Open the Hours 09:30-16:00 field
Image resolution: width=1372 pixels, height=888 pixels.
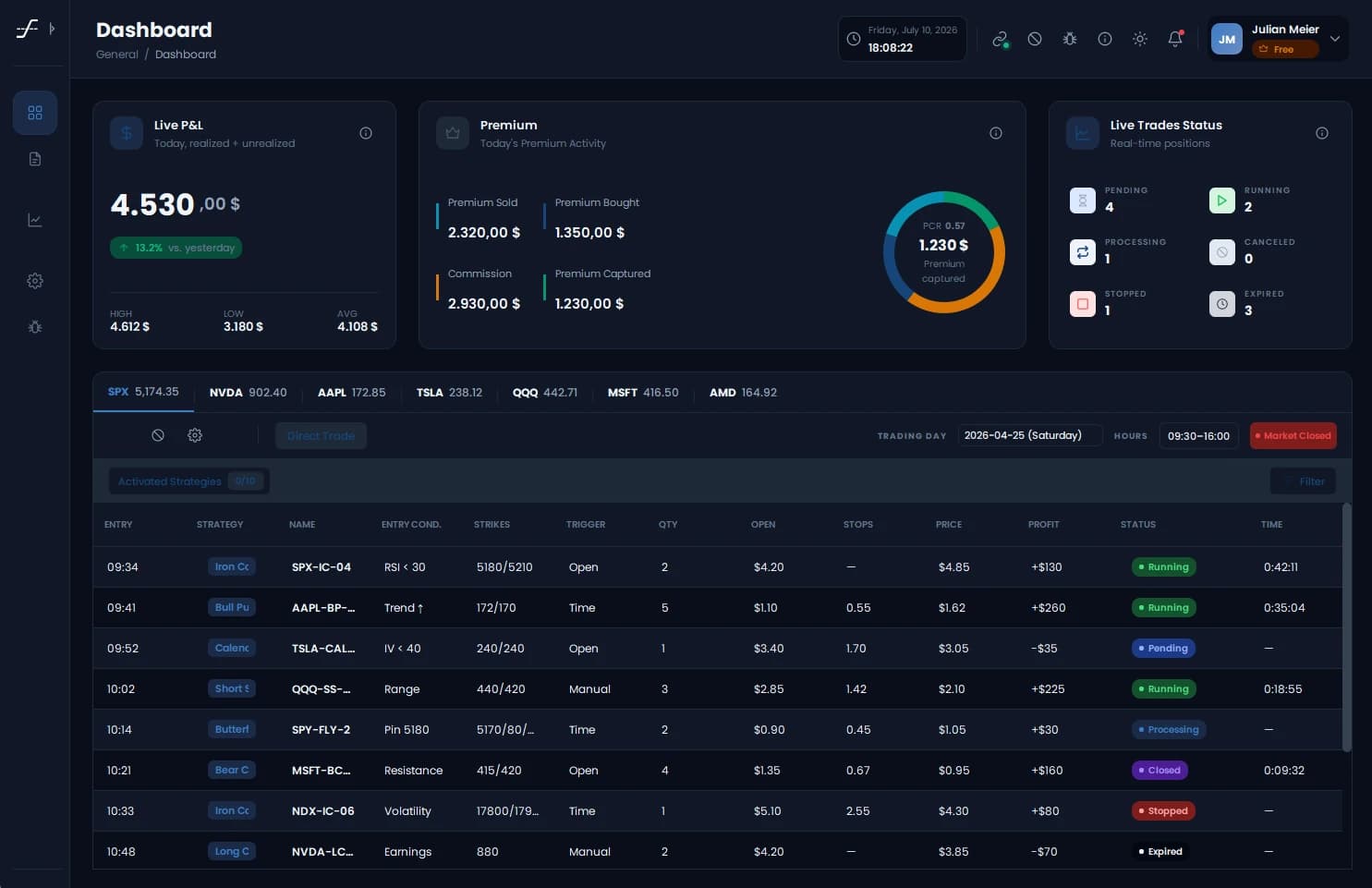pos(1198,435)
